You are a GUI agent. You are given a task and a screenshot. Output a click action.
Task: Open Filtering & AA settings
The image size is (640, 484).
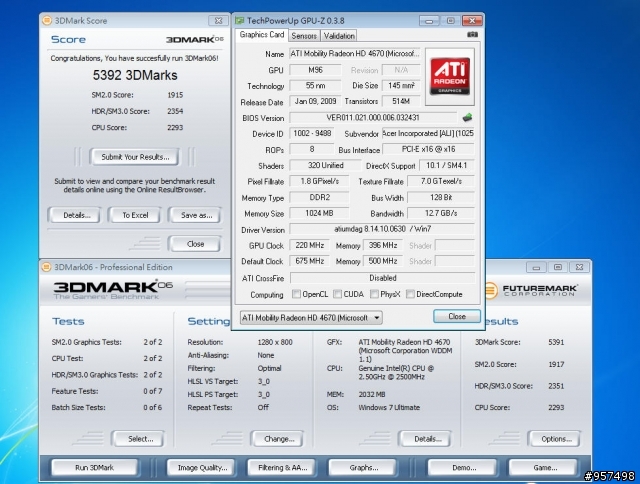click(282, 468)
